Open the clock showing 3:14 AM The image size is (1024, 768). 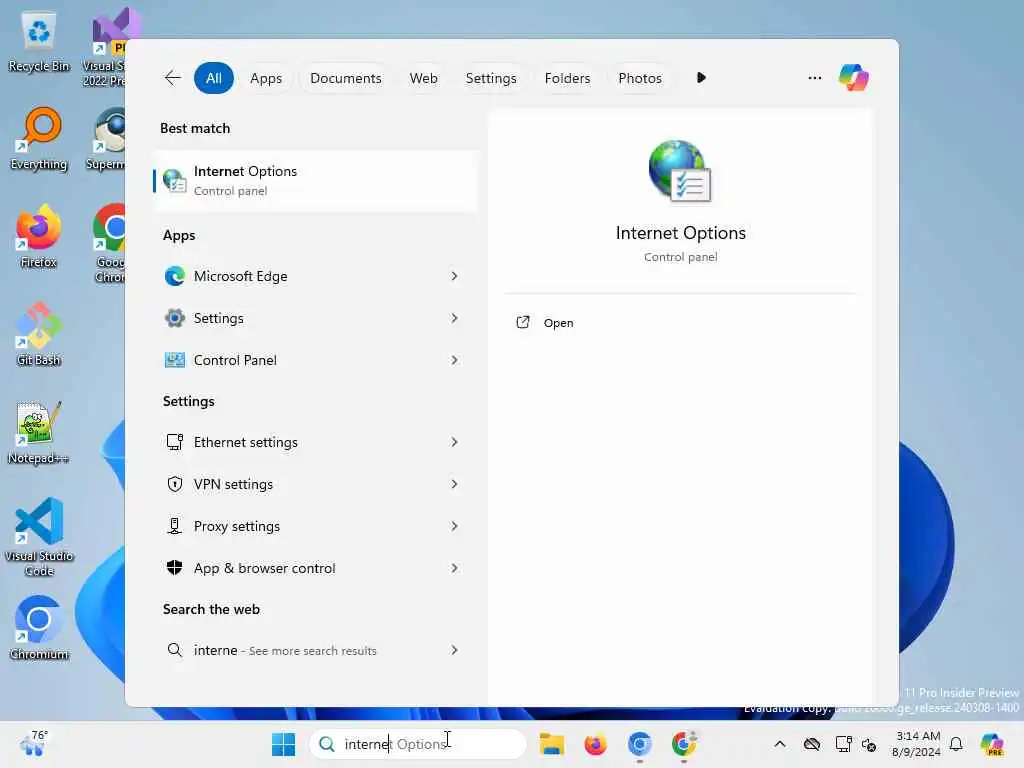tap(916, 744)
